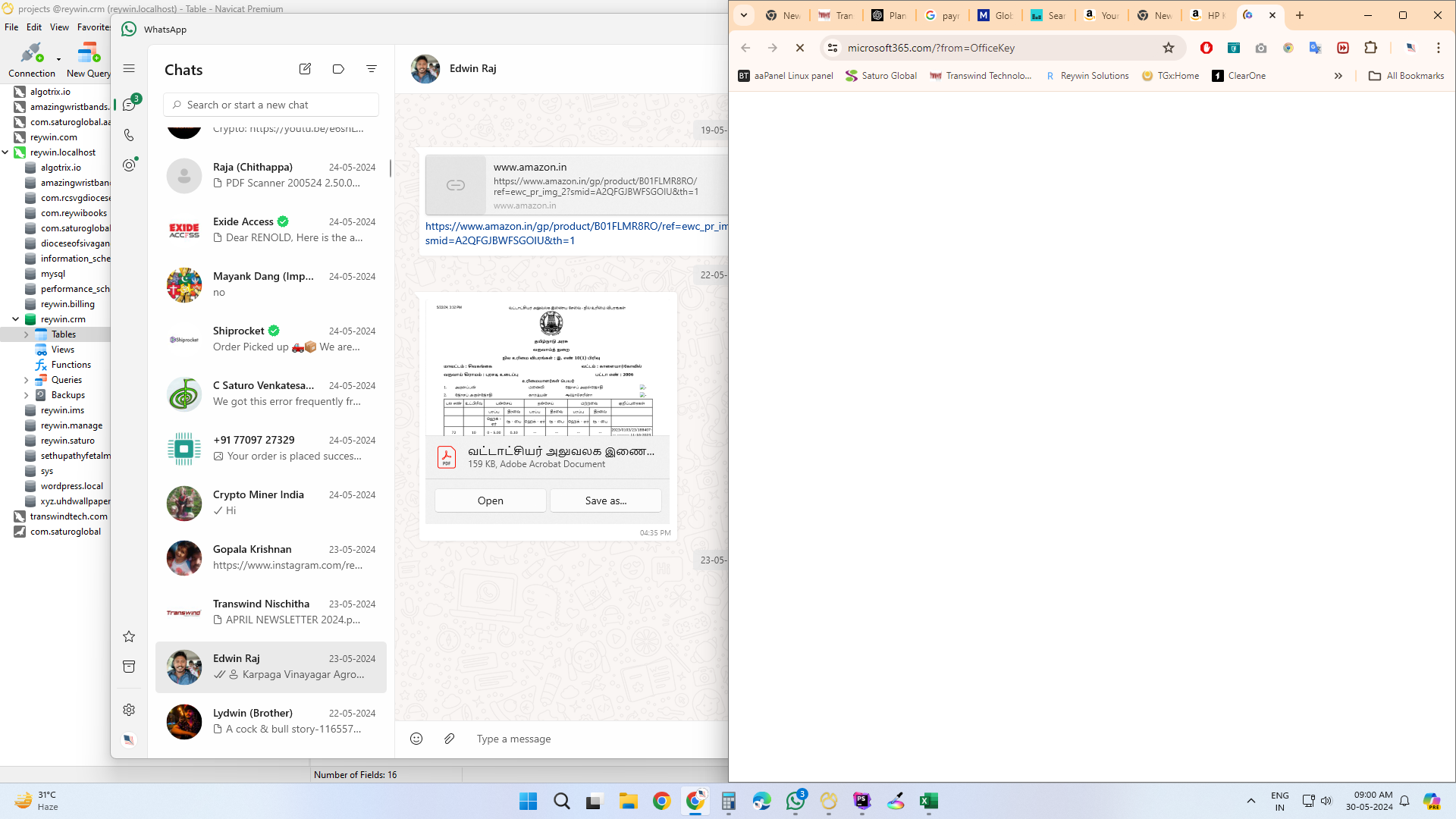Click Open button for PDF

pyautogui.click(x=490, y=500)
